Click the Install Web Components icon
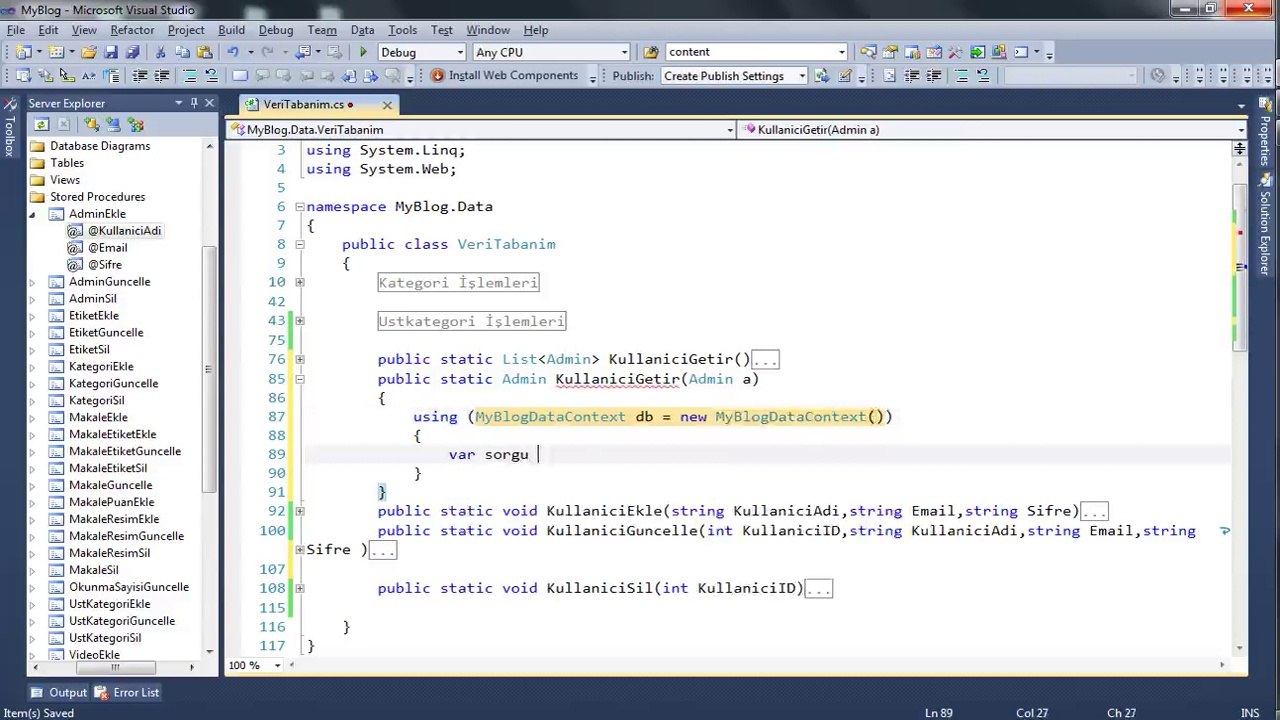 click(437, 75)
